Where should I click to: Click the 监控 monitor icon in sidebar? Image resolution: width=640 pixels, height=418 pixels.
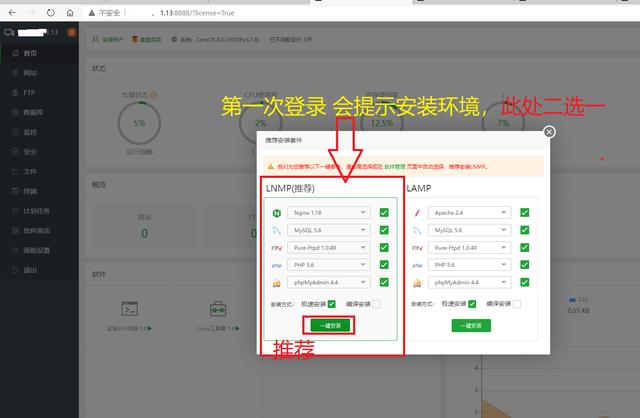click(16, 132)
